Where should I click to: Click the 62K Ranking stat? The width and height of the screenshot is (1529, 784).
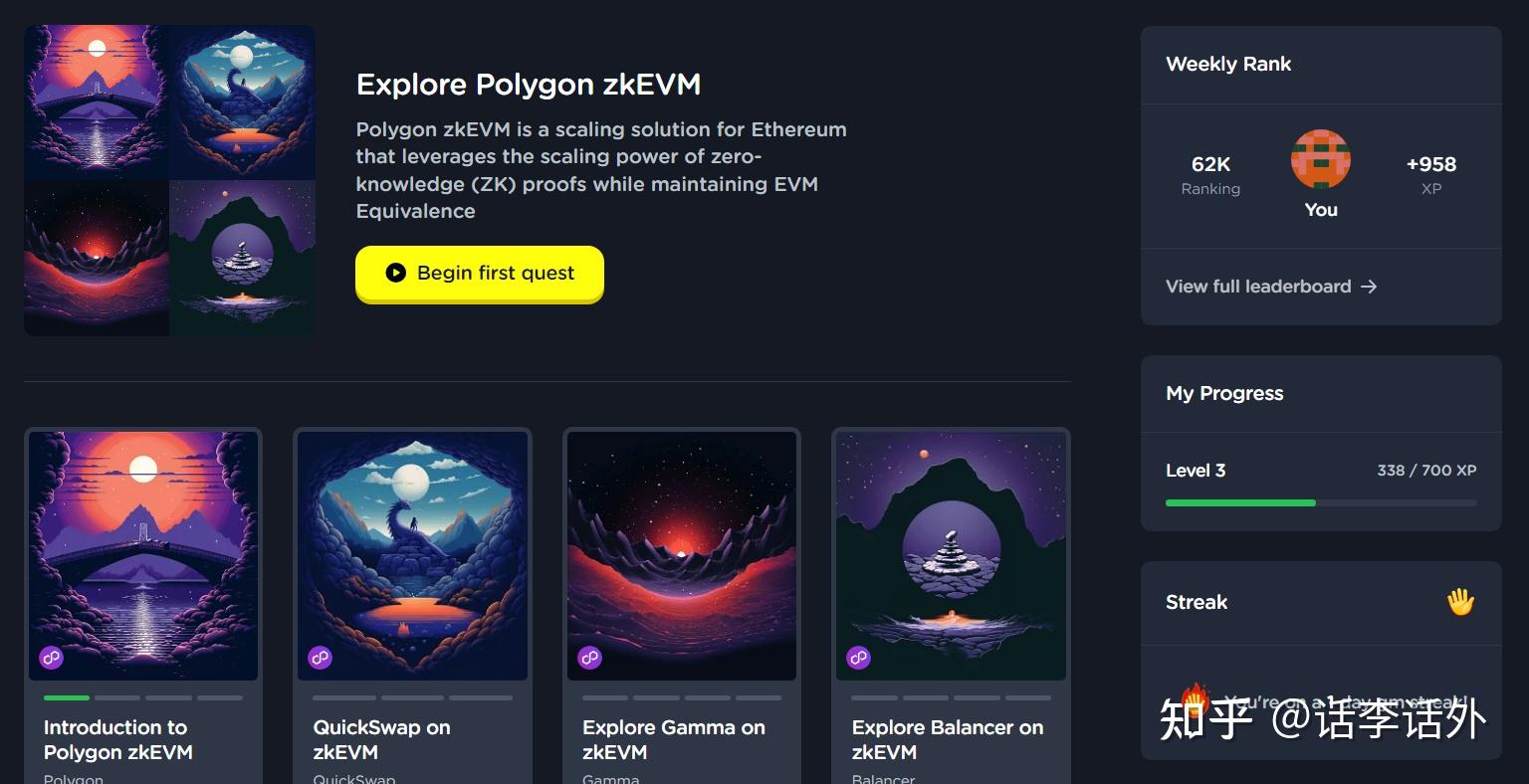point(1210,175)
